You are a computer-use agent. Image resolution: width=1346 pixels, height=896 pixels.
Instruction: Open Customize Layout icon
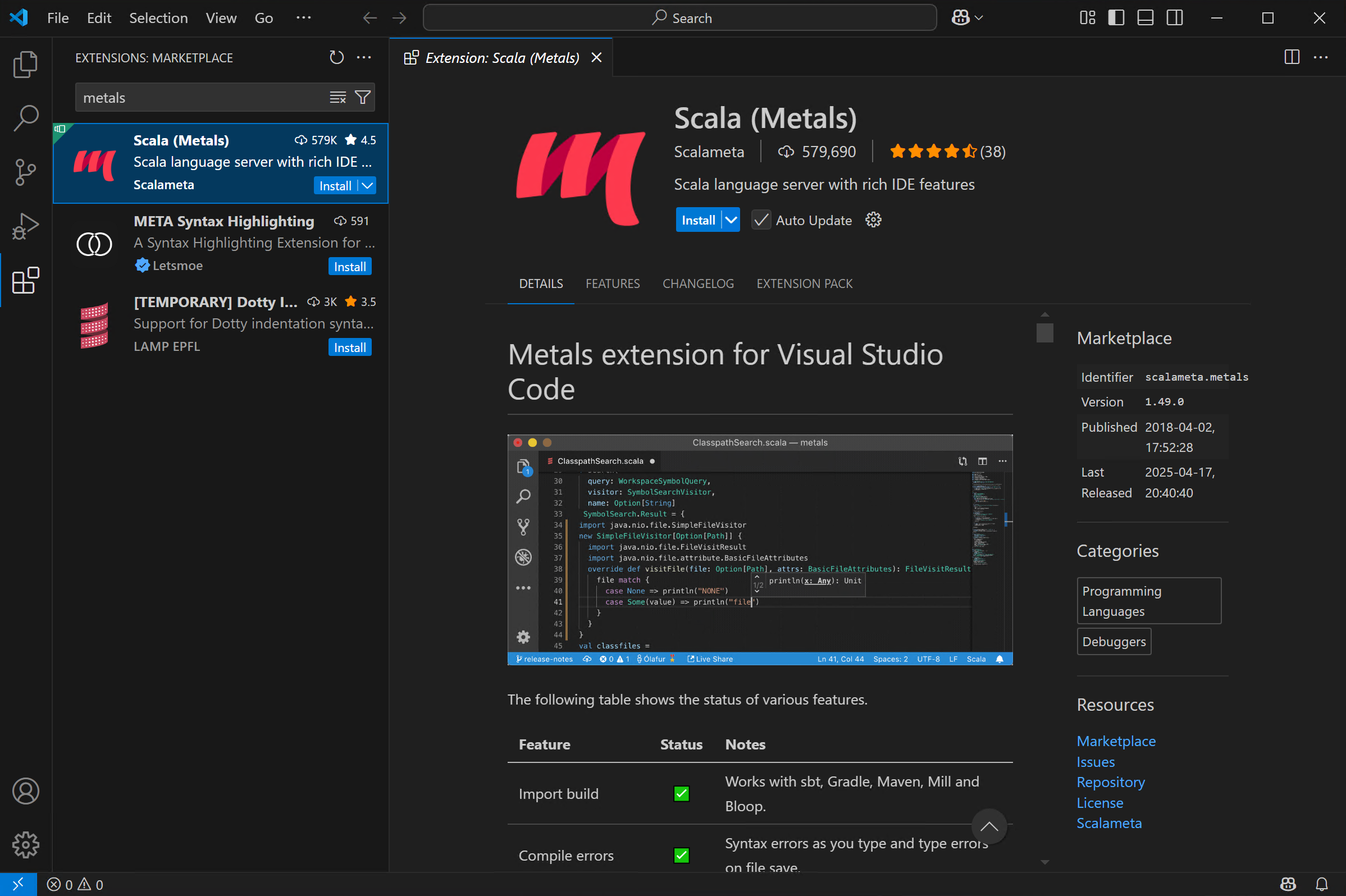[1087, 18]
